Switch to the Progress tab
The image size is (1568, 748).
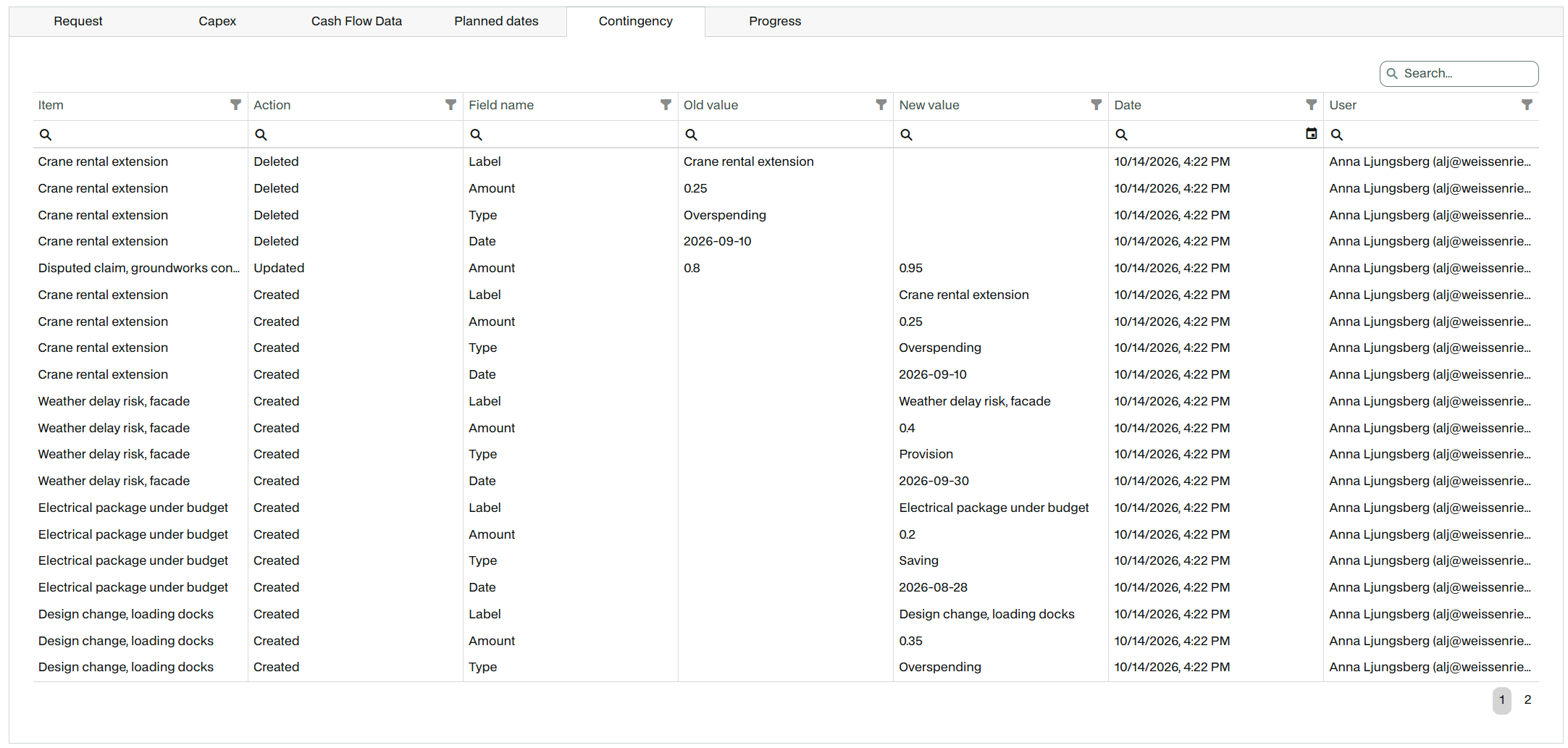(775, 22)
